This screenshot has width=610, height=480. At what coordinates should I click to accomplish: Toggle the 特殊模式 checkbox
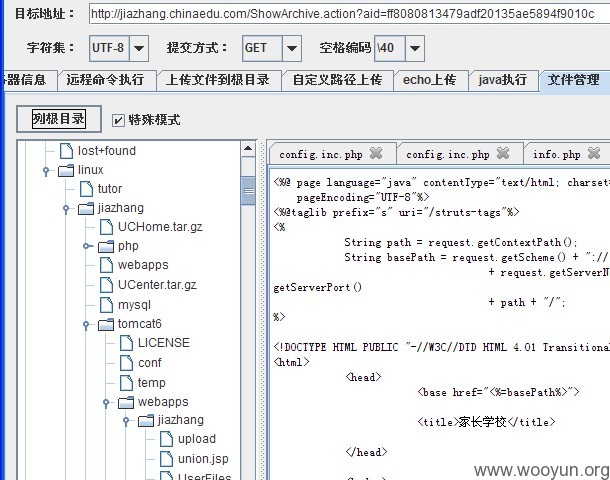pyautogui.click(x=118, y=120)
